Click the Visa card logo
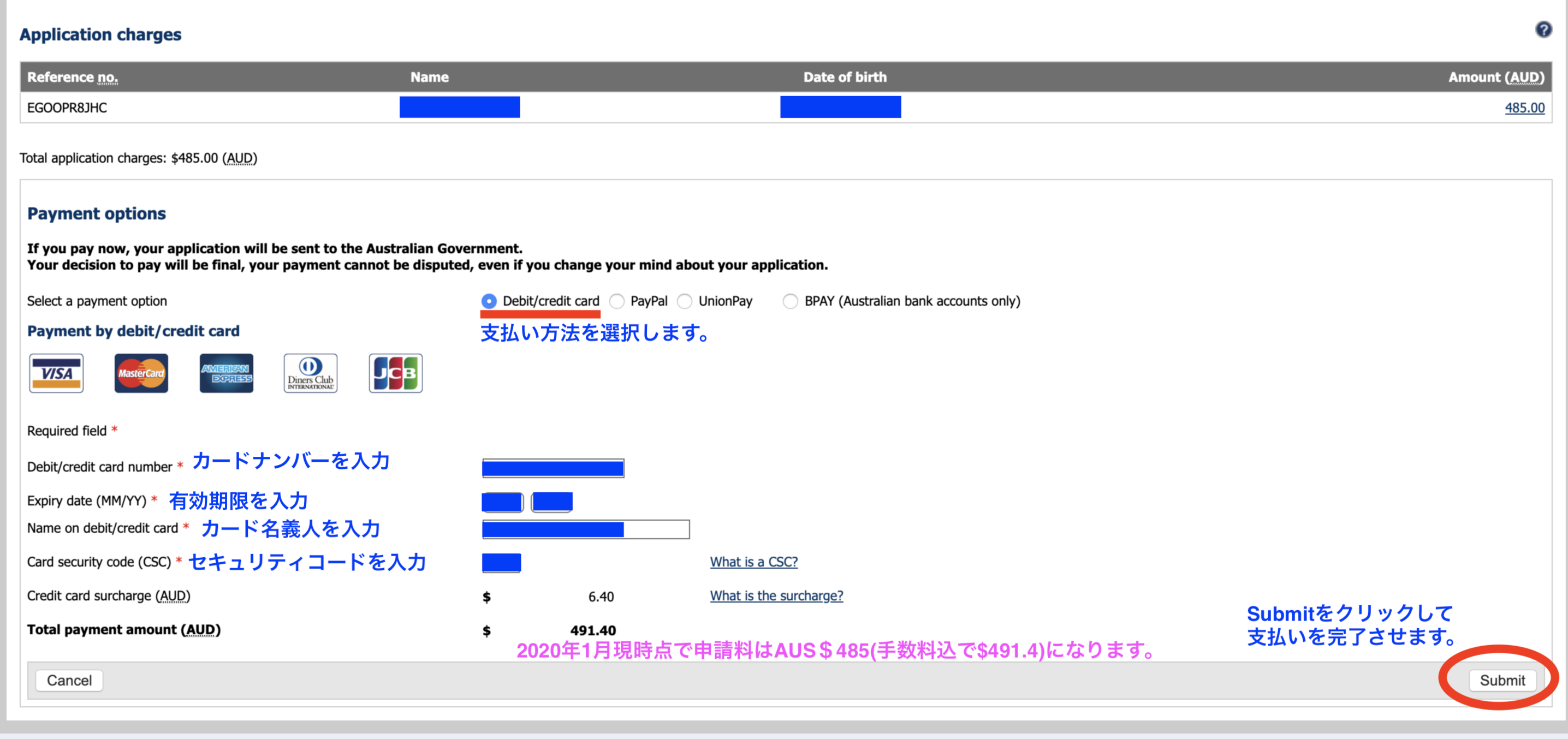Screen dimensions: 1568x739 tap(56, 373)
